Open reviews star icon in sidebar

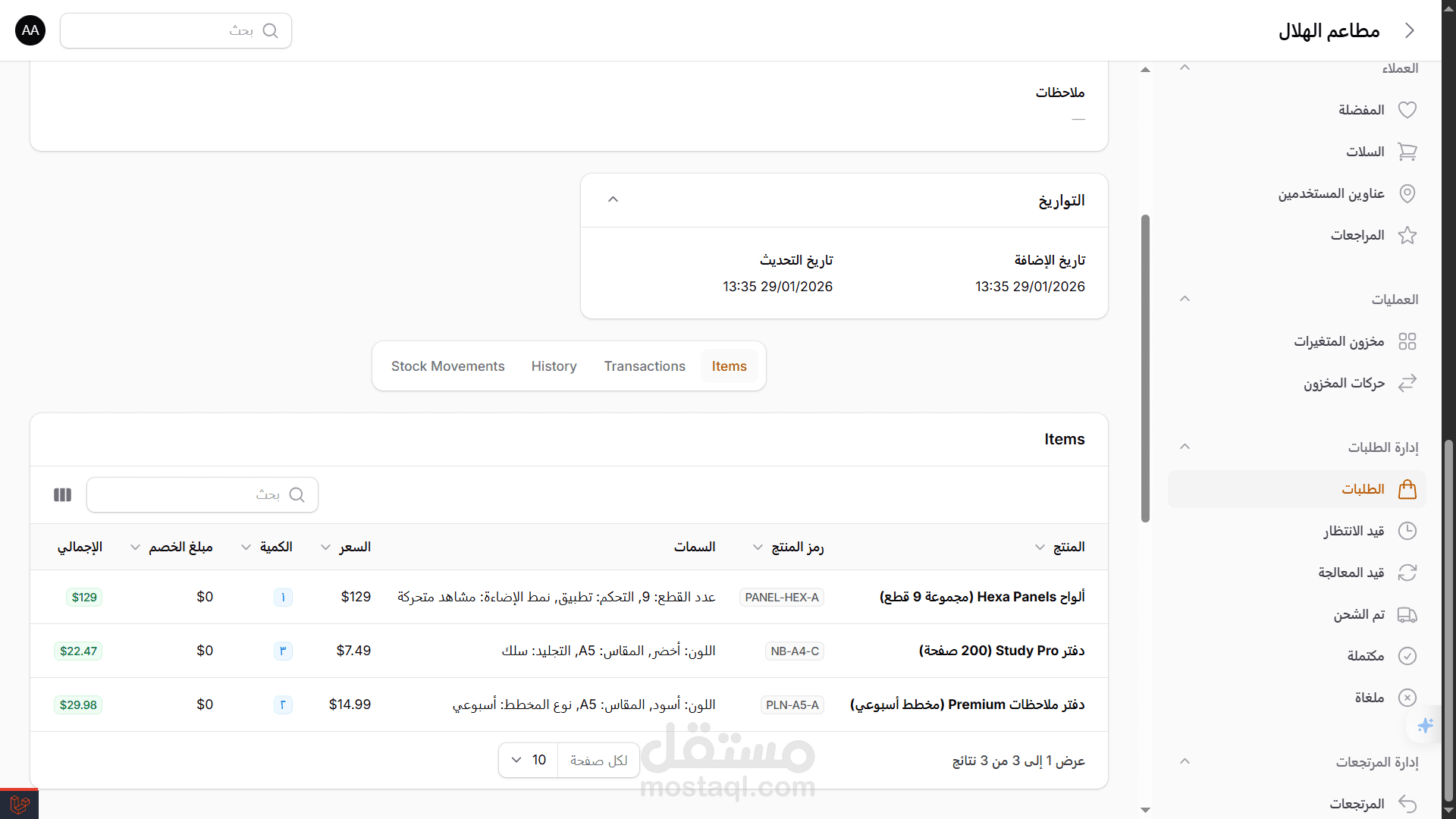point(1407,235)
